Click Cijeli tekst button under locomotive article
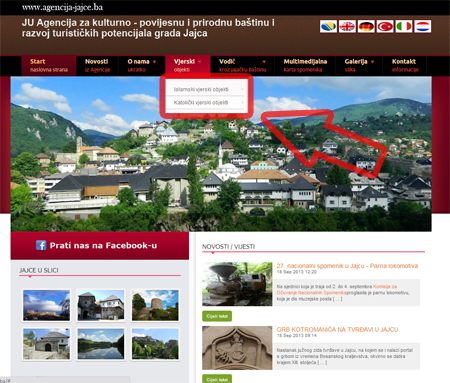The height and width of the screenshot is (383, 450). (x=217, y=316)
